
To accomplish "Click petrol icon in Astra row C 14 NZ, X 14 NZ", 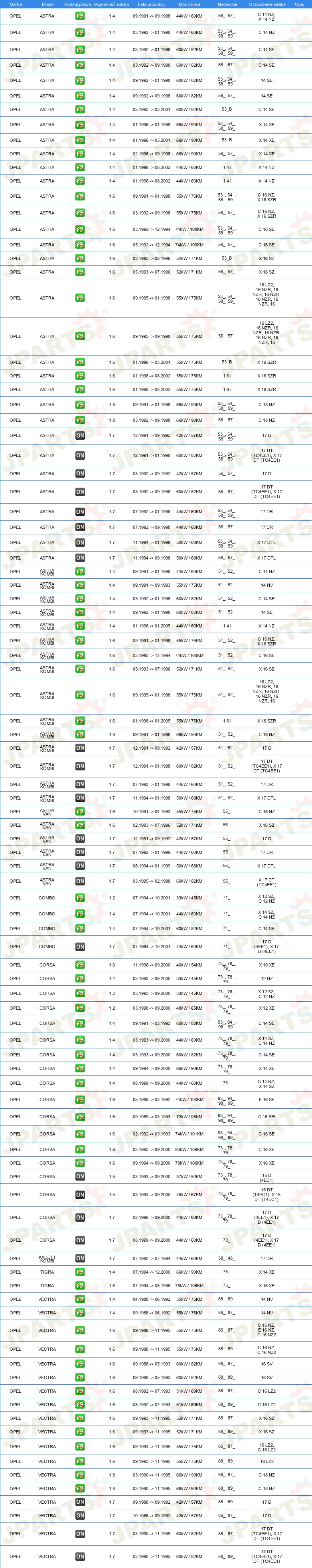I will (x=80, y=16).
